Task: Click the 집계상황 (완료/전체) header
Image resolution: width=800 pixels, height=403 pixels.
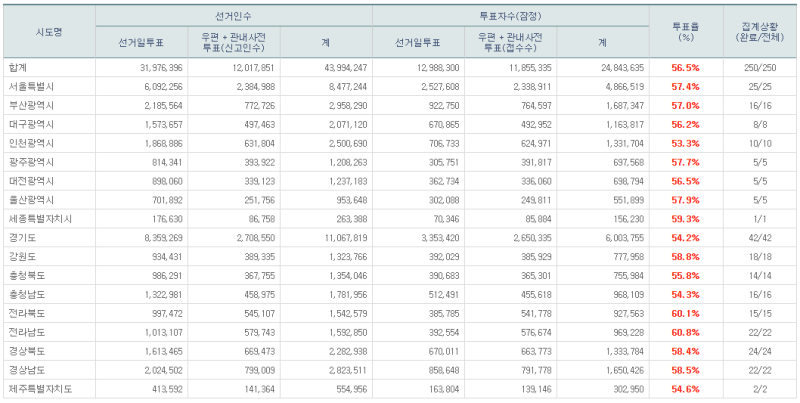Action: pyautogui.click(x=760, y=32)
